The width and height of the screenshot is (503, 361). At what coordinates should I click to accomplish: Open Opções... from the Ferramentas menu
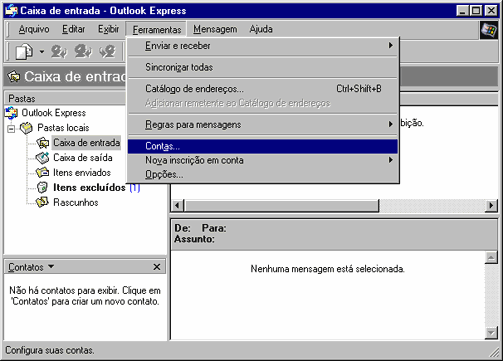pos(263,174)
